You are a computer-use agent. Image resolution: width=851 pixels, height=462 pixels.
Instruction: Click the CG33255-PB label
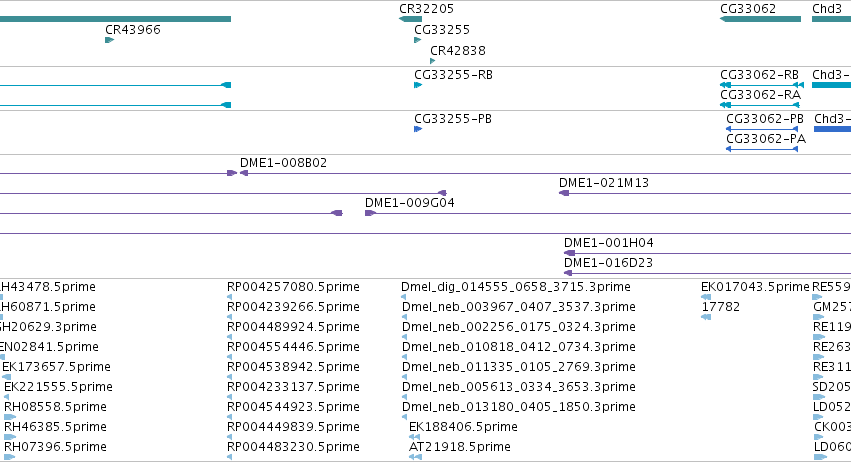pos(453,119)
